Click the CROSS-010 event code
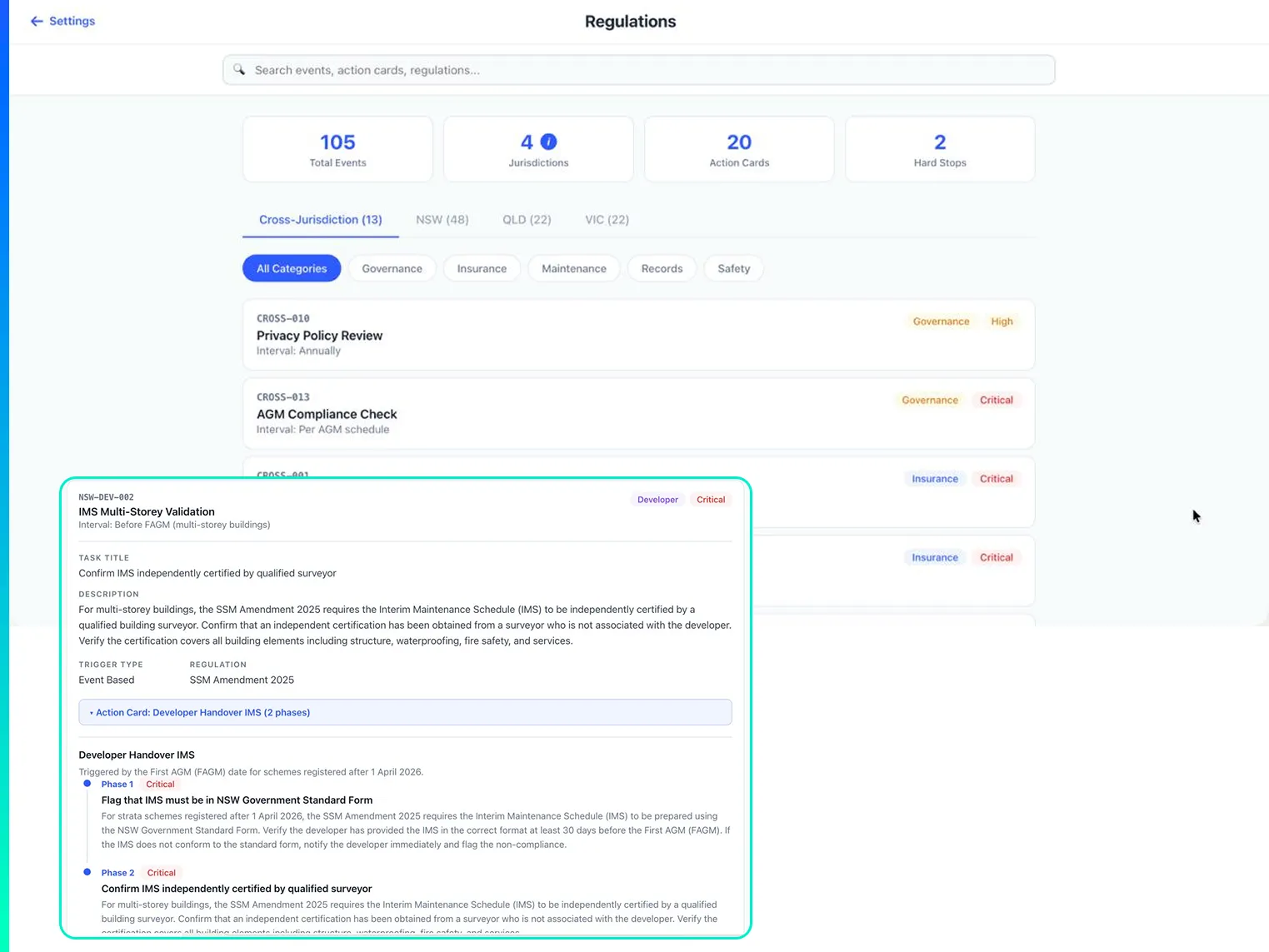This screenshot has width=1269, height=952. [x=283, y=318]
